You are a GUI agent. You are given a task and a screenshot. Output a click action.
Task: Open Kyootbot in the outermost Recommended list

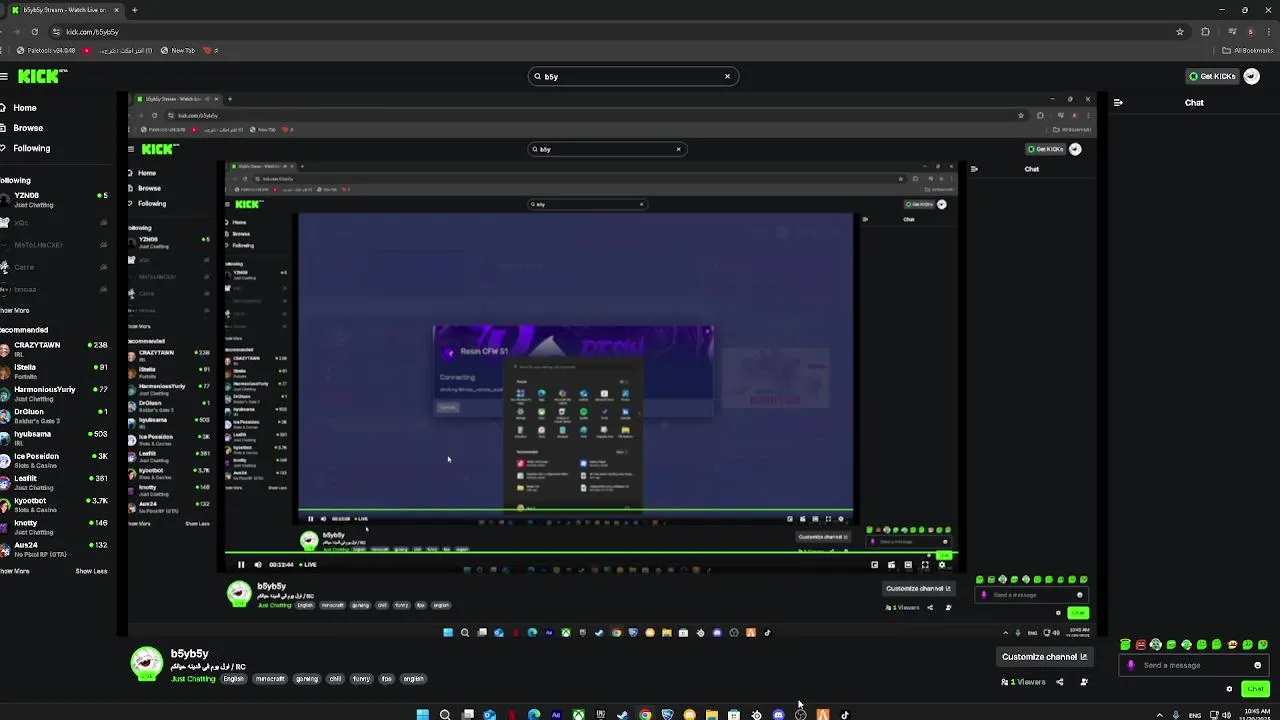pyautogui.click(x=54, y=504)
